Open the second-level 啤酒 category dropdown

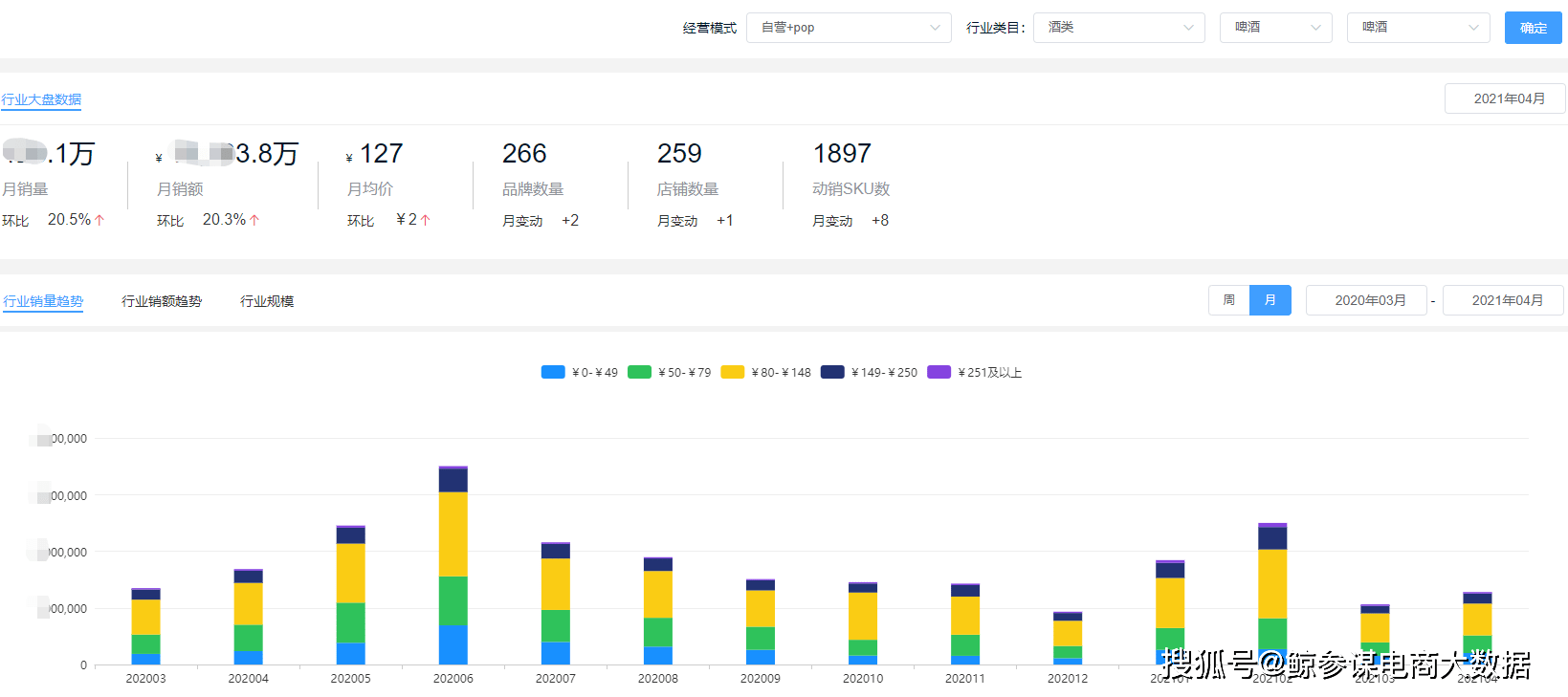tap(1275, 28)
